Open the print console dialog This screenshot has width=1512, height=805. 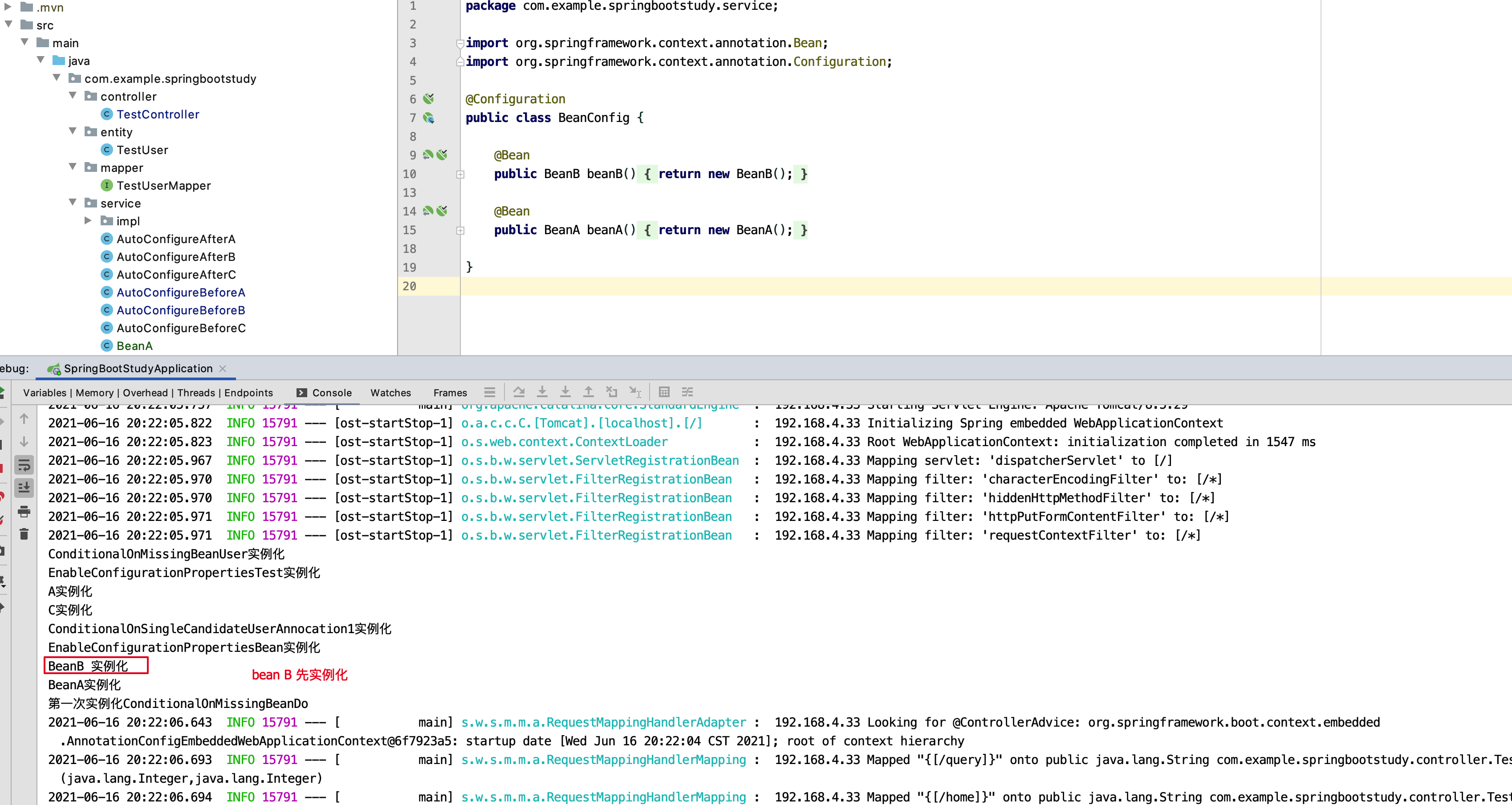[24, 512]
